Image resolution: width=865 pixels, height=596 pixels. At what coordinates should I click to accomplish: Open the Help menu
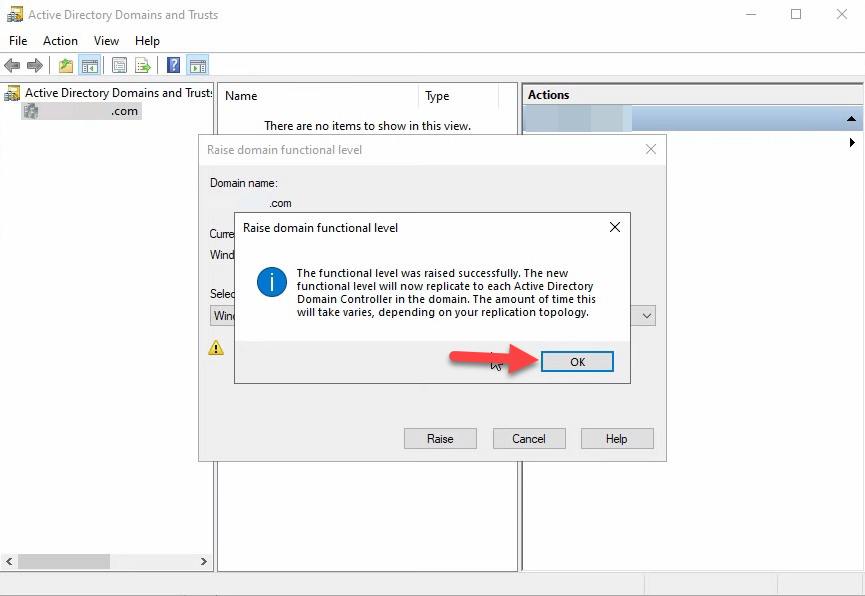(147, 41)
